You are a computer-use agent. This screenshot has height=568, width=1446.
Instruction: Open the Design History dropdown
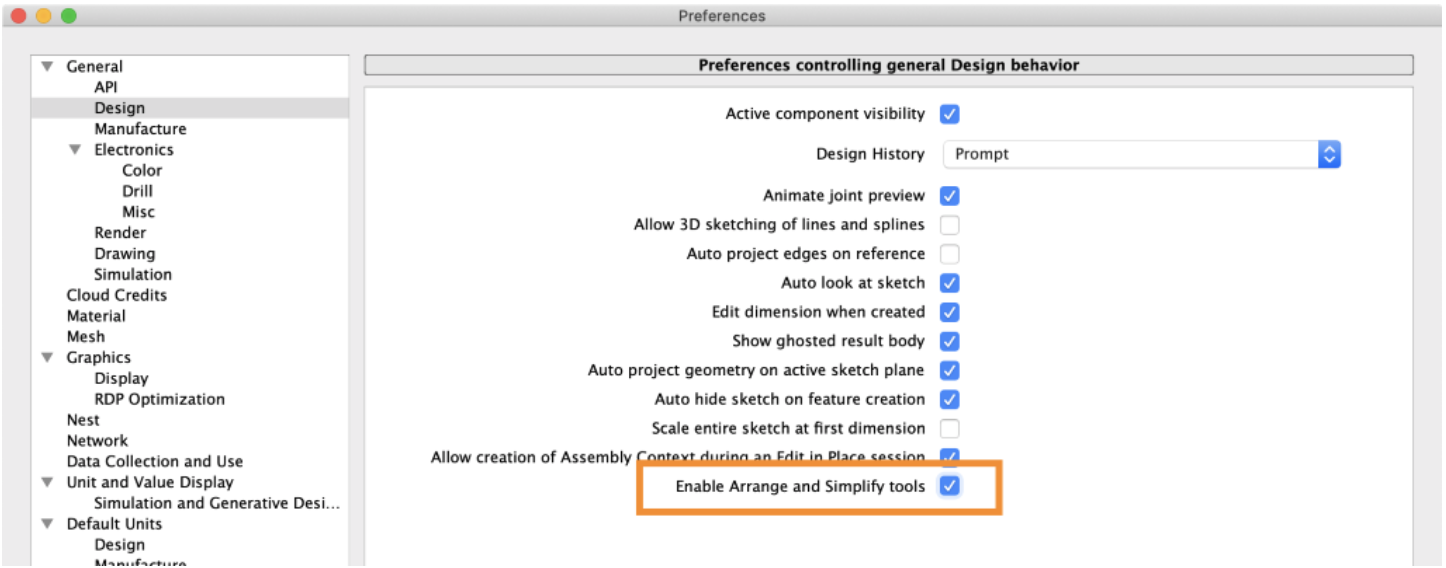pos(1141,154)
